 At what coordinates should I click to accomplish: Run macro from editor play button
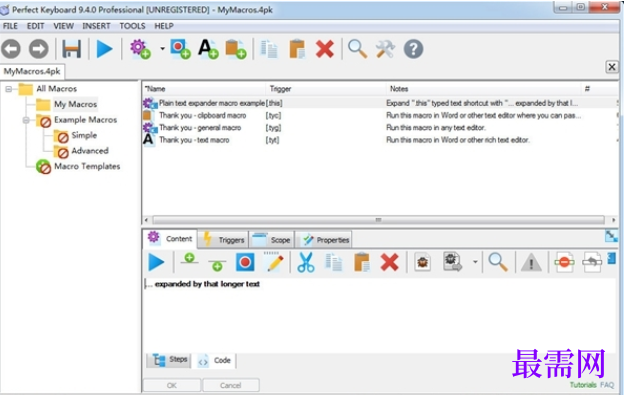[156, 263]
